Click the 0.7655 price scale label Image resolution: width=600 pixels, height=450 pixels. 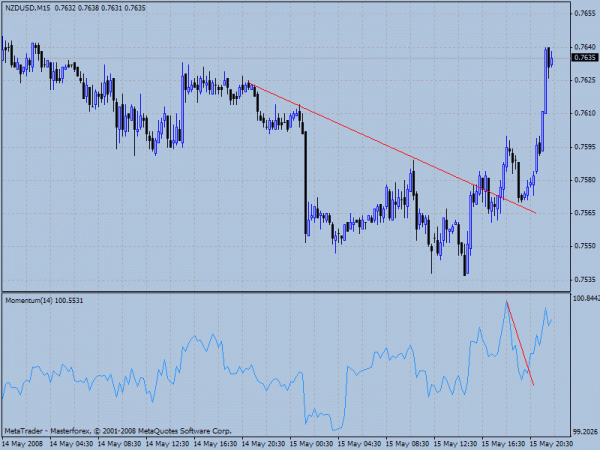585,13
